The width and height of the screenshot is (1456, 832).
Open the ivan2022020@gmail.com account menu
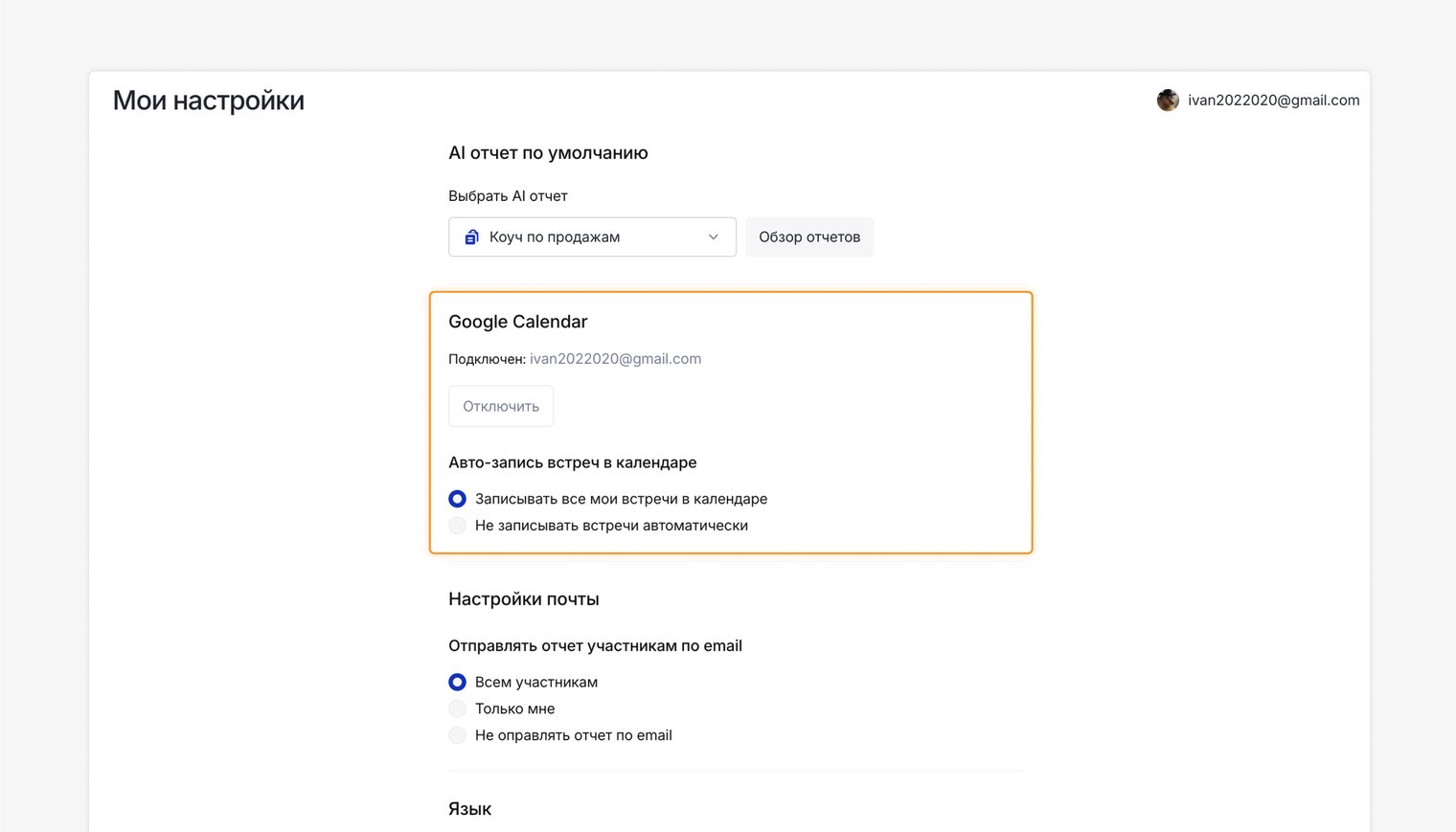pyautogui.click(x=1273, y=101)
